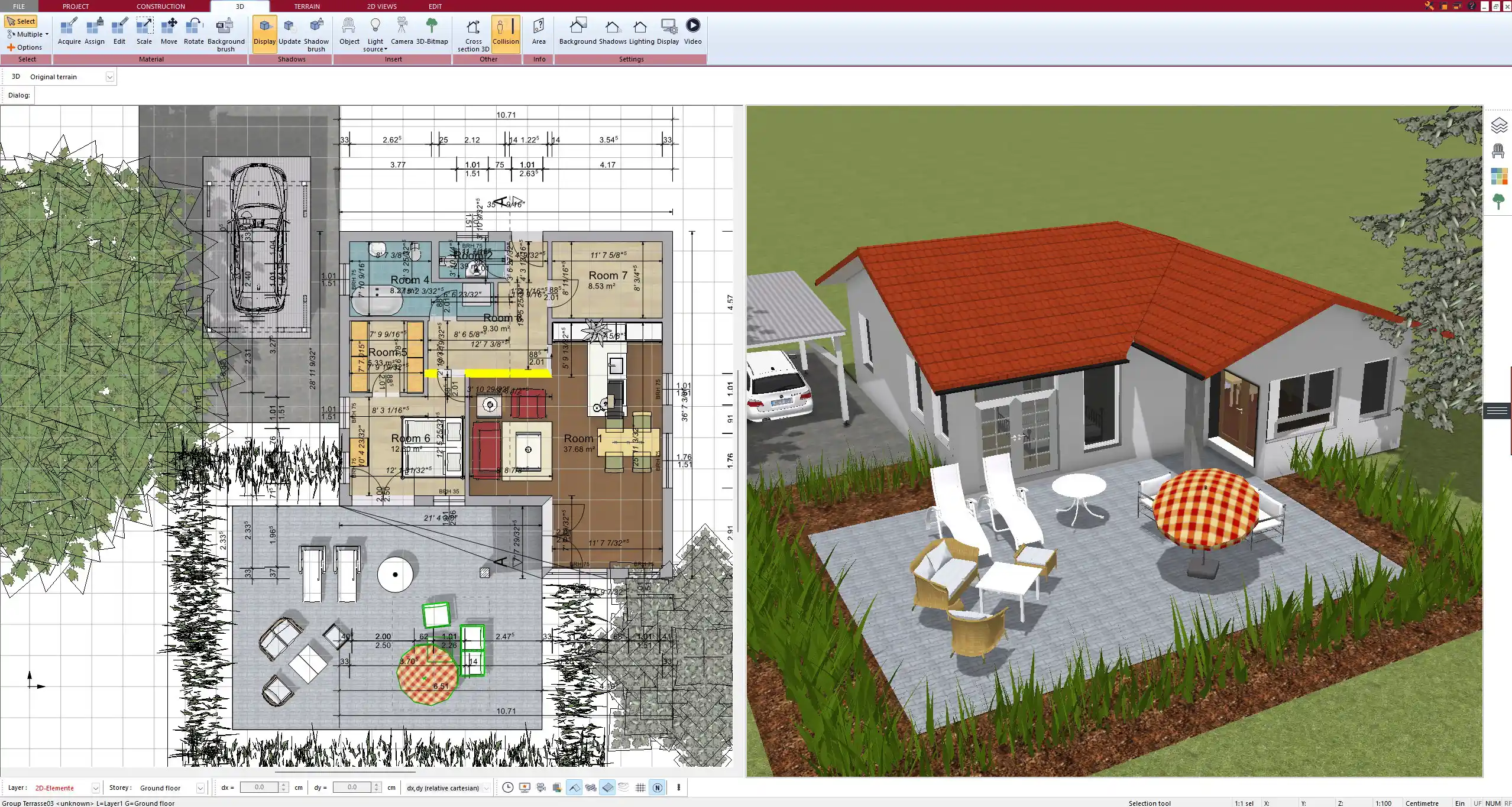The image size is (1512, 807).
Task: Click the dx input field
Action: 259,787
